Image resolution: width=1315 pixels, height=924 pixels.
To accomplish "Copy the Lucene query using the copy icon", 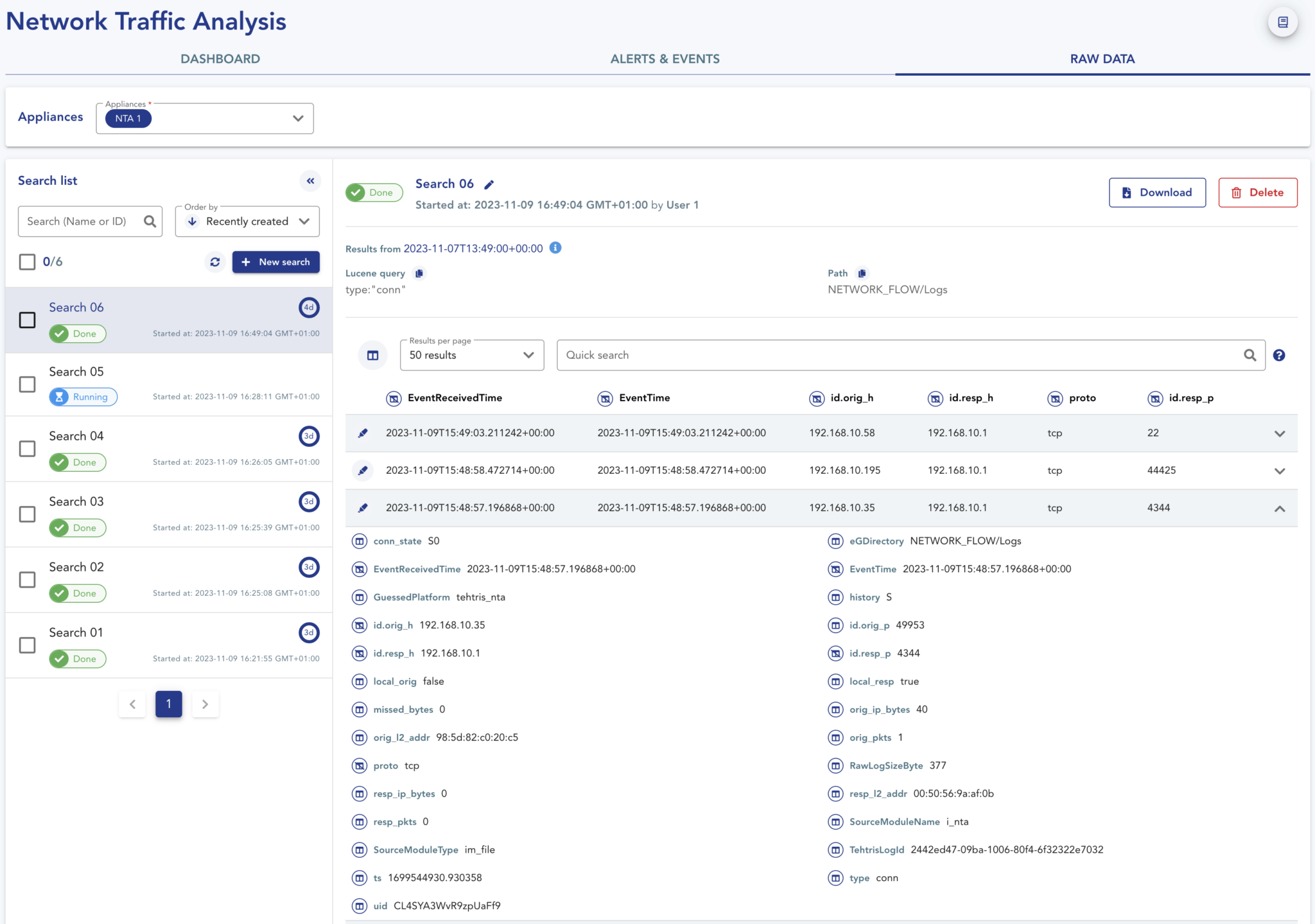I will point(419,273).
